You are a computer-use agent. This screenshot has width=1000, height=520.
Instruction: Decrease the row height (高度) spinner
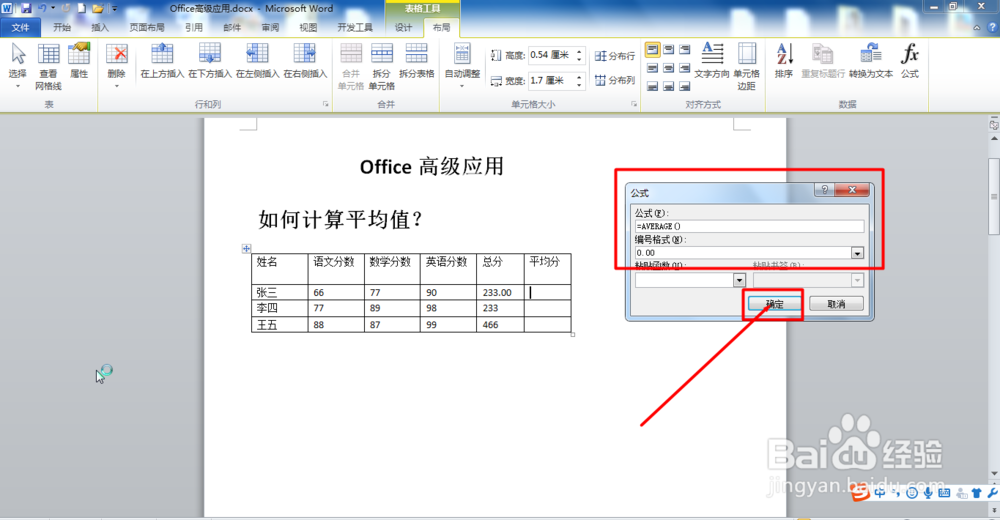[x=579, y=59]
